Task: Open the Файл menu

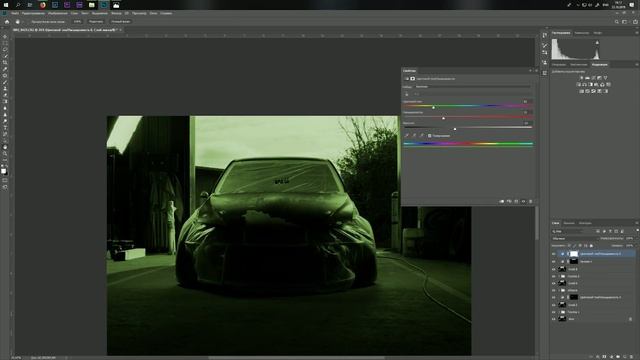Action: 15,13
